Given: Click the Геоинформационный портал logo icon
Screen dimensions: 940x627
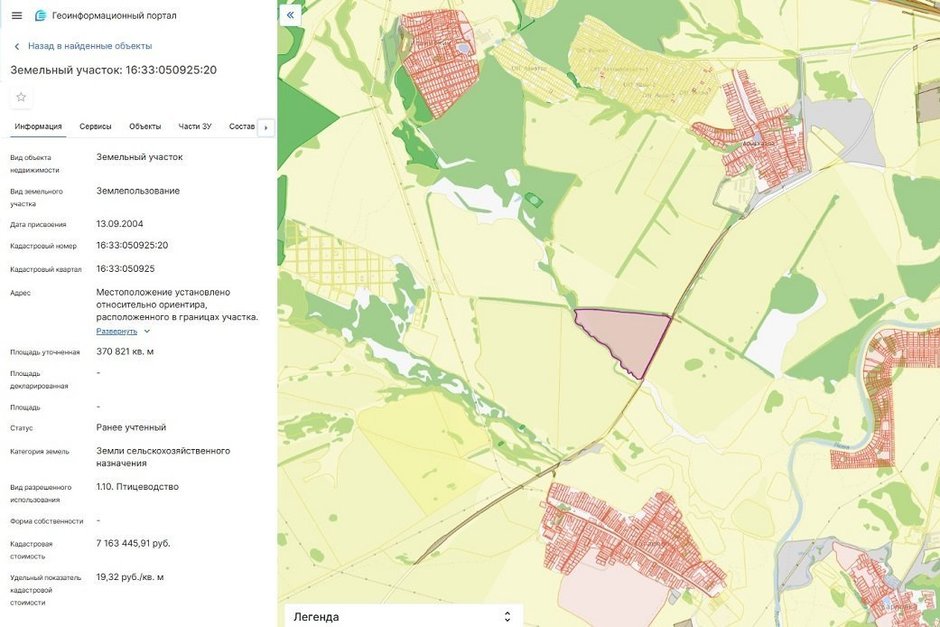Looking at the screenshot, I should tap(40, 16).
